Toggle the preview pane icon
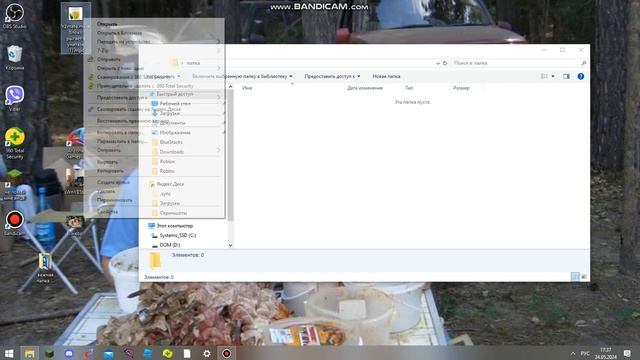Screen dimensions: 640x360 point(566,76)
